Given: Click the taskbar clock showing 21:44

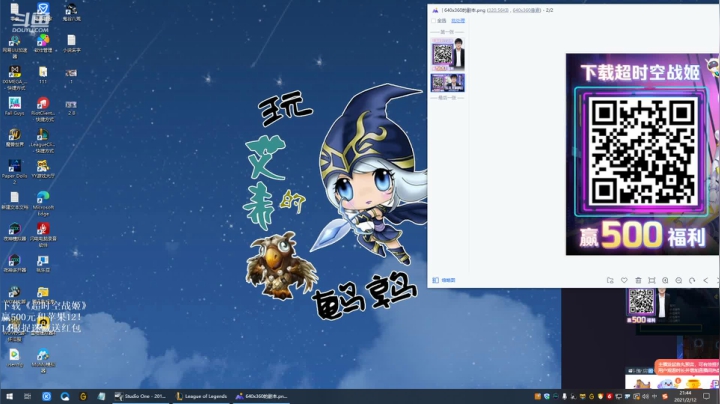Looking at the screenshot, I should point(685,396).
